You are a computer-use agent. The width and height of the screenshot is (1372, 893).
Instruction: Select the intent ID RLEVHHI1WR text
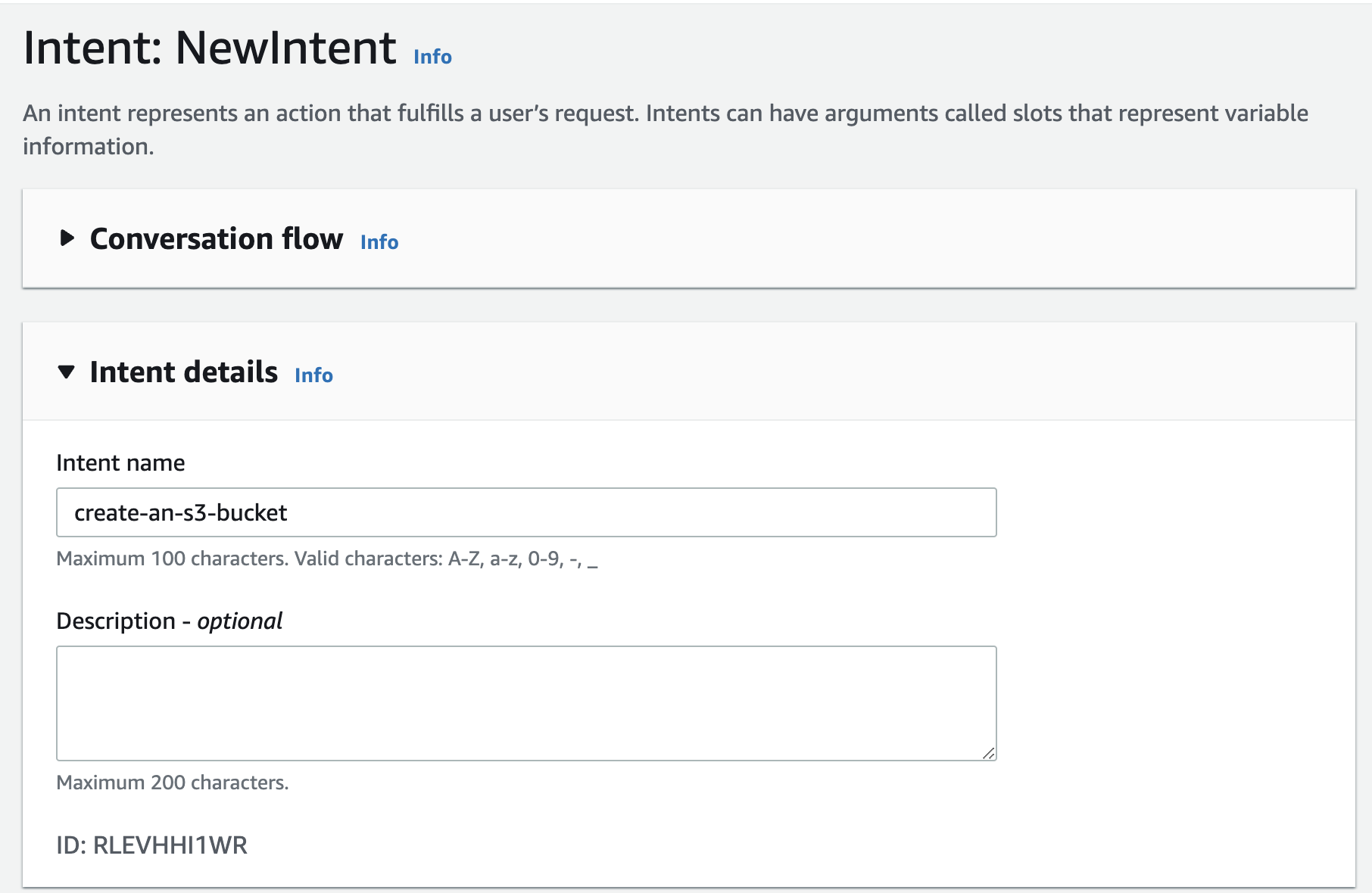151,845
